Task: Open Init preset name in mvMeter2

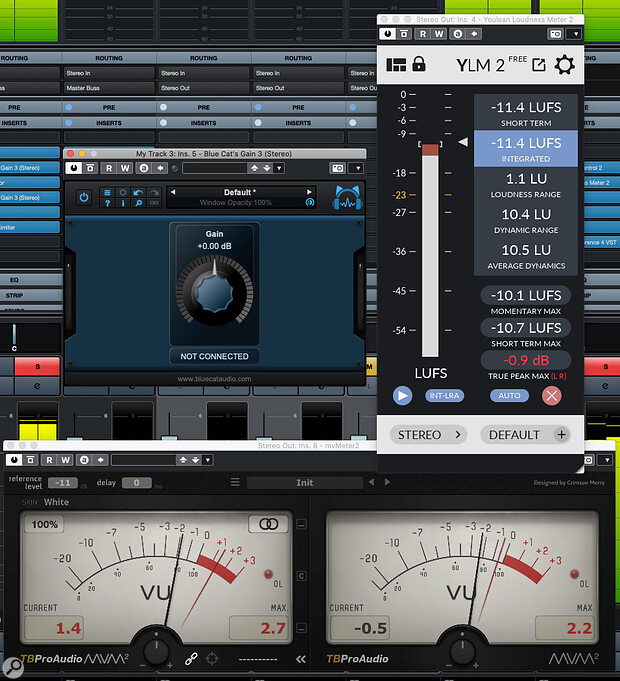Action: 305,483
